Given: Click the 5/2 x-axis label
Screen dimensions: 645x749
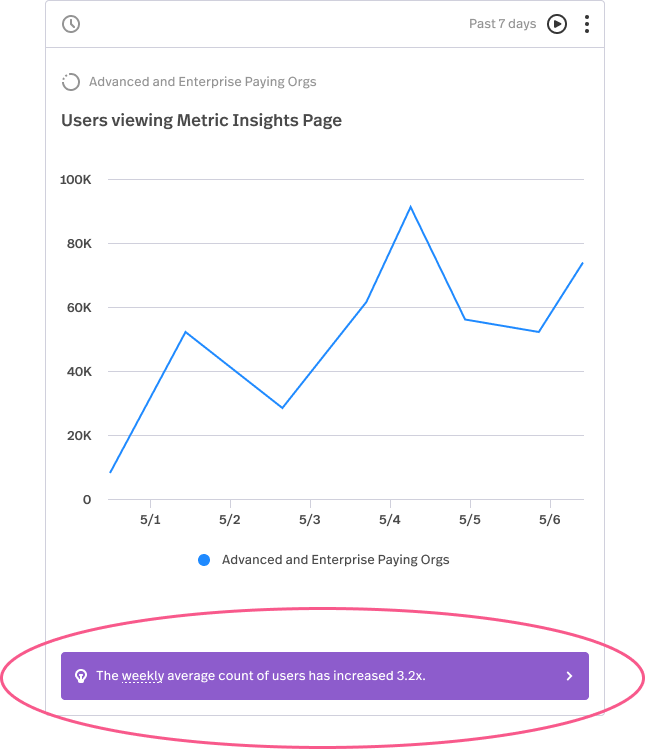Looking at the screenshot, I should (230, 520).
